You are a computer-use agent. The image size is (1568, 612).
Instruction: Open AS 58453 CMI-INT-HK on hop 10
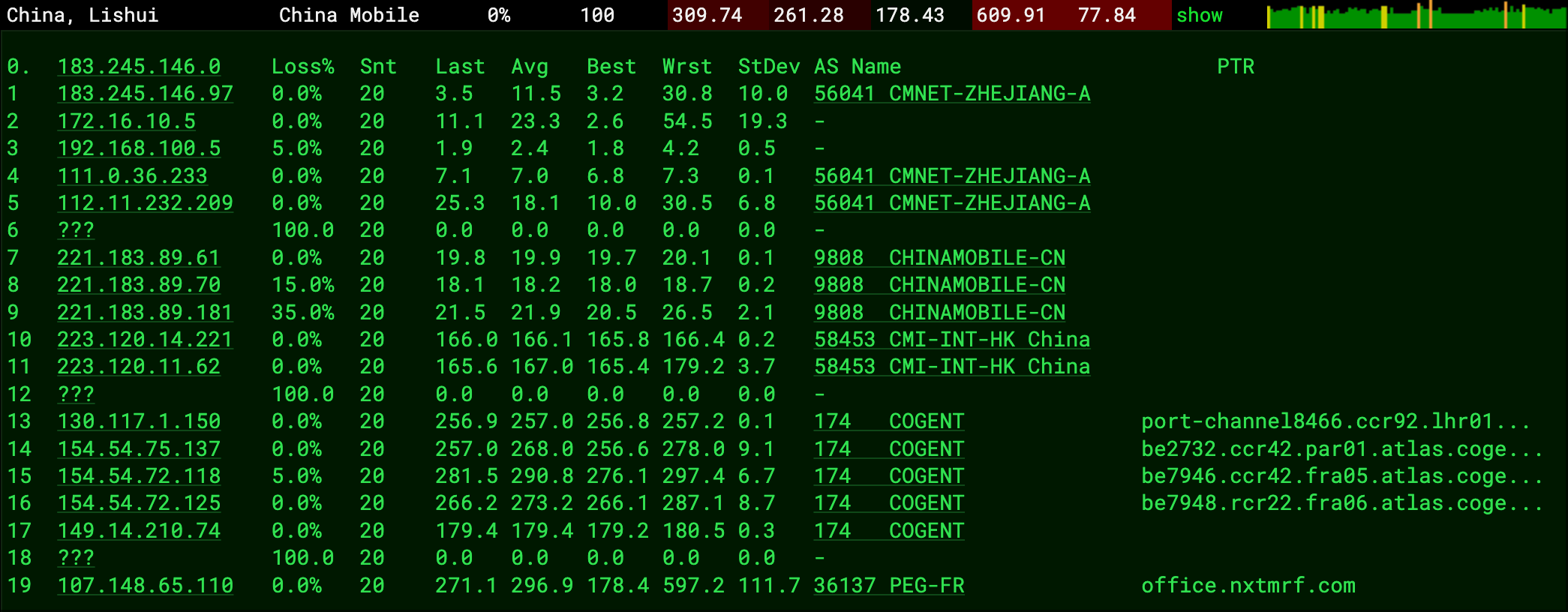[952, 340]
